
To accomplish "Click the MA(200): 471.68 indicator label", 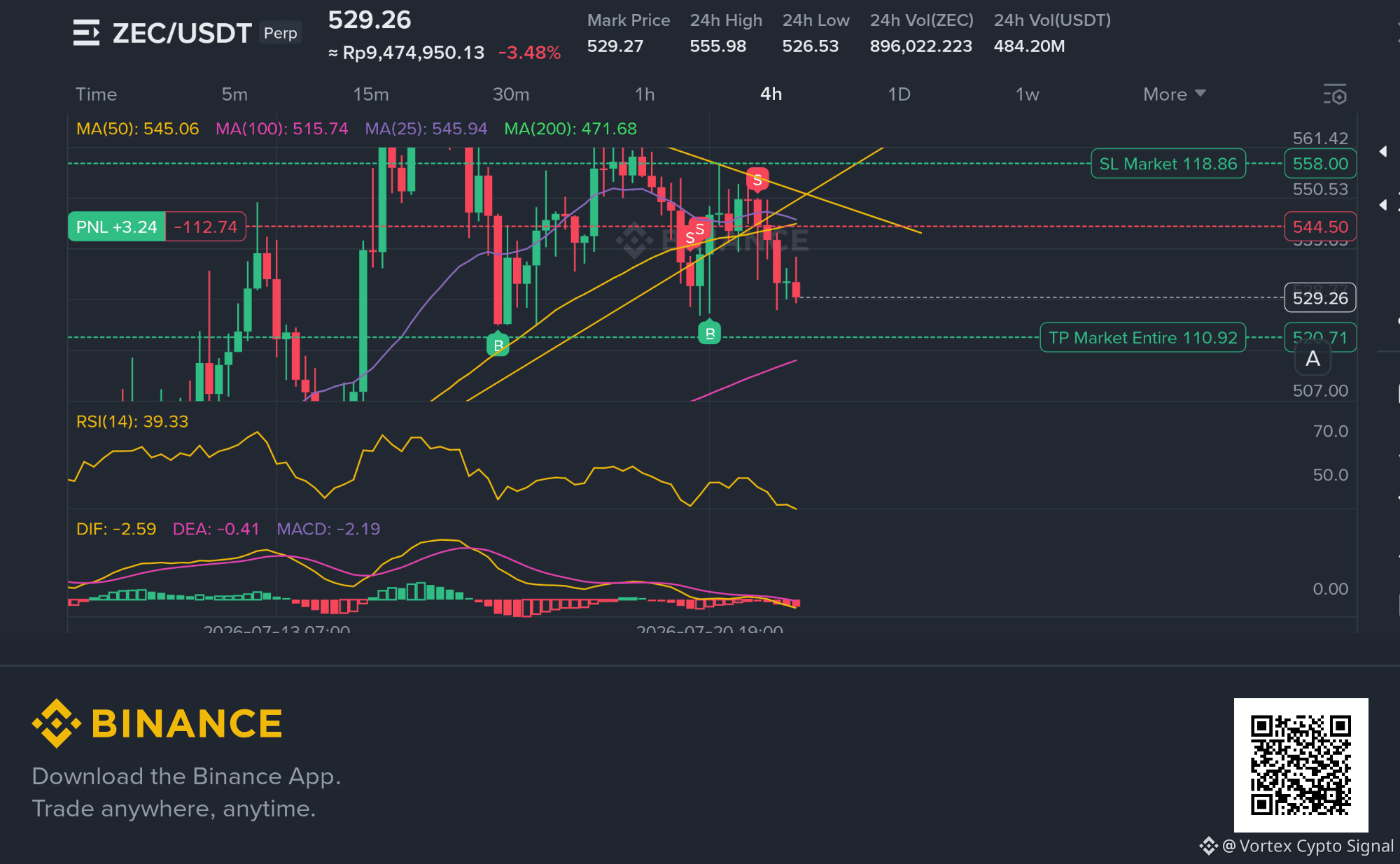I will [570, 129].
